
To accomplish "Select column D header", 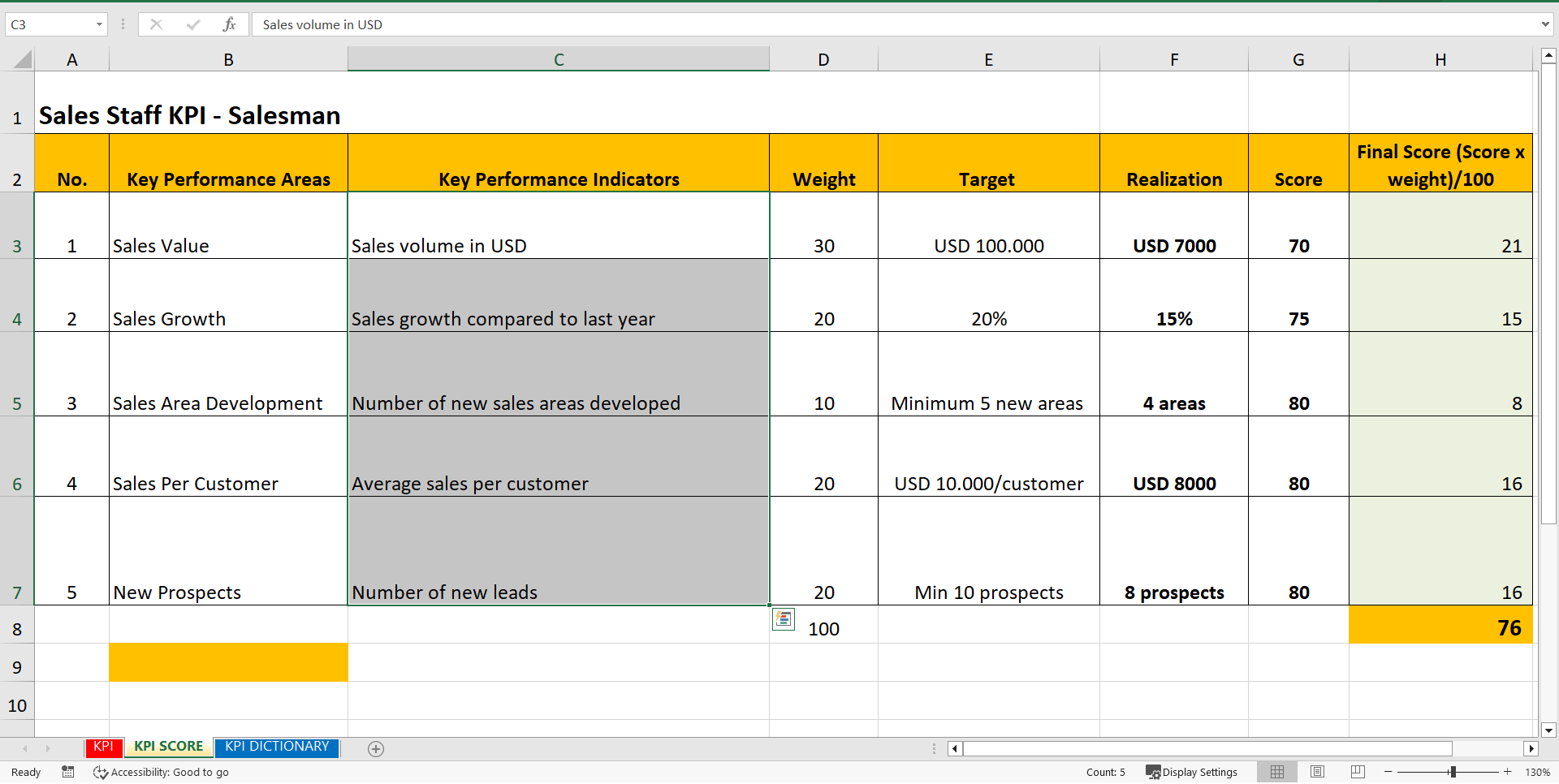I will point(823,59).
